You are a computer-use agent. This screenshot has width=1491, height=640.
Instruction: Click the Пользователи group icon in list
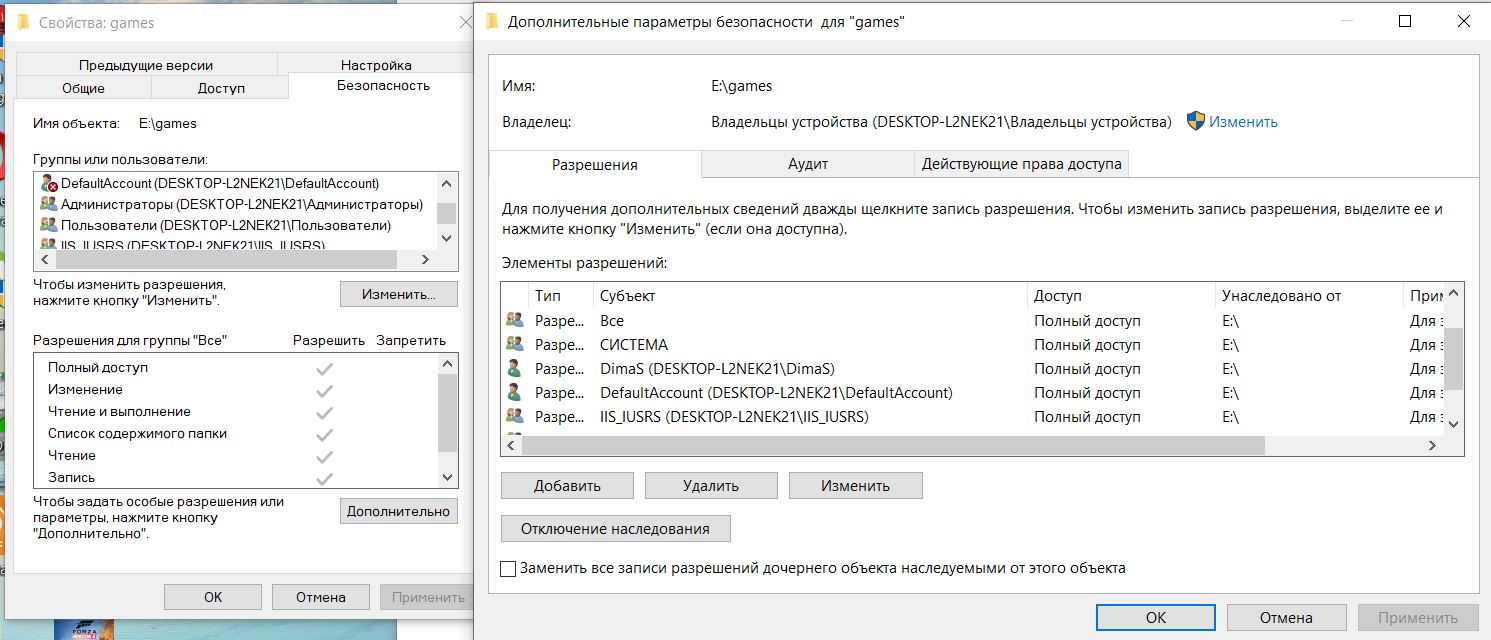click(x=48, y=226)
